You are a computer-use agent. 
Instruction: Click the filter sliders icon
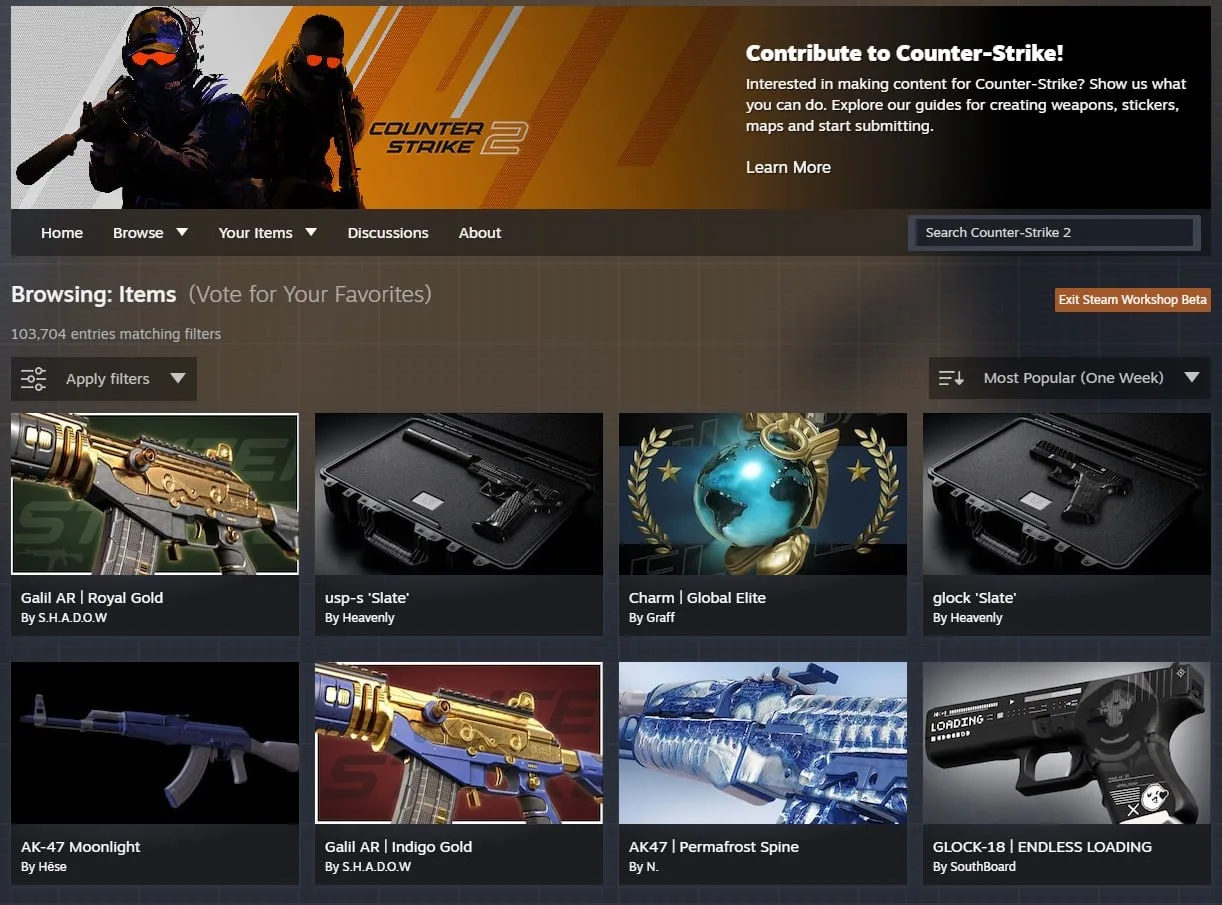click(33, 379)
